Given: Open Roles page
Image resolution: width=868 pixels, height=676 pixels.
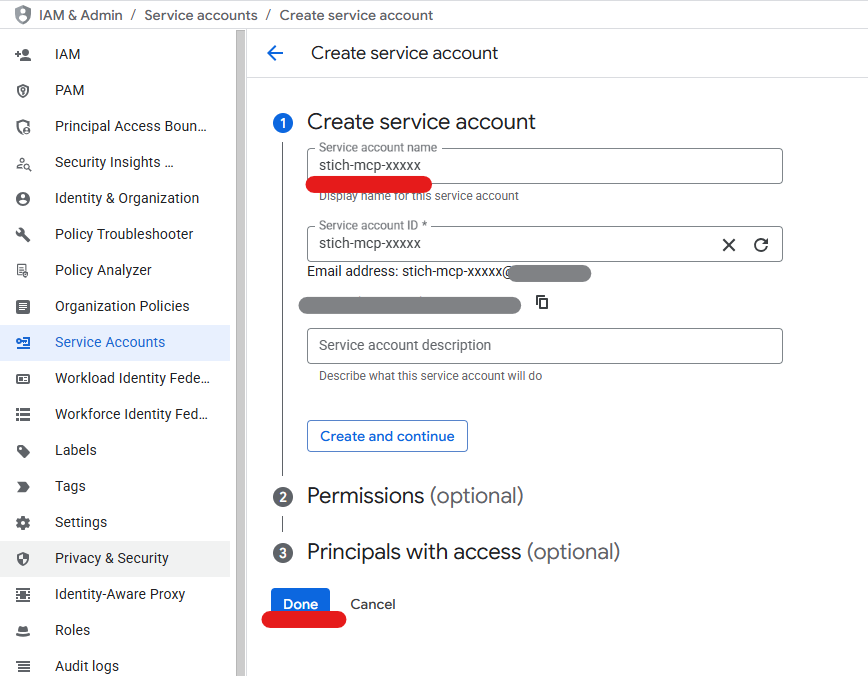Looking at the screenshot, I should pos(115,630).
